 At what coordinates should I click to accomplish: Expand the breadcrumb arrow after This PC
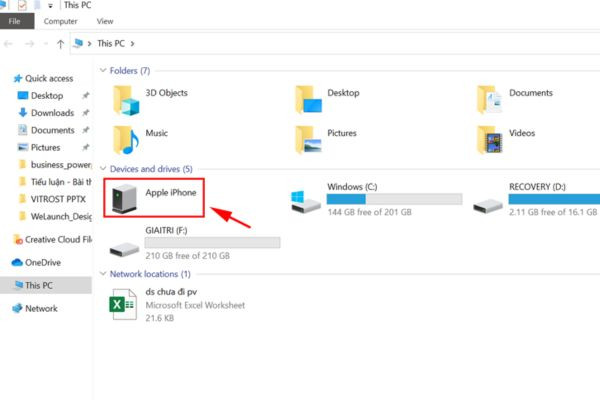(132, 44)
